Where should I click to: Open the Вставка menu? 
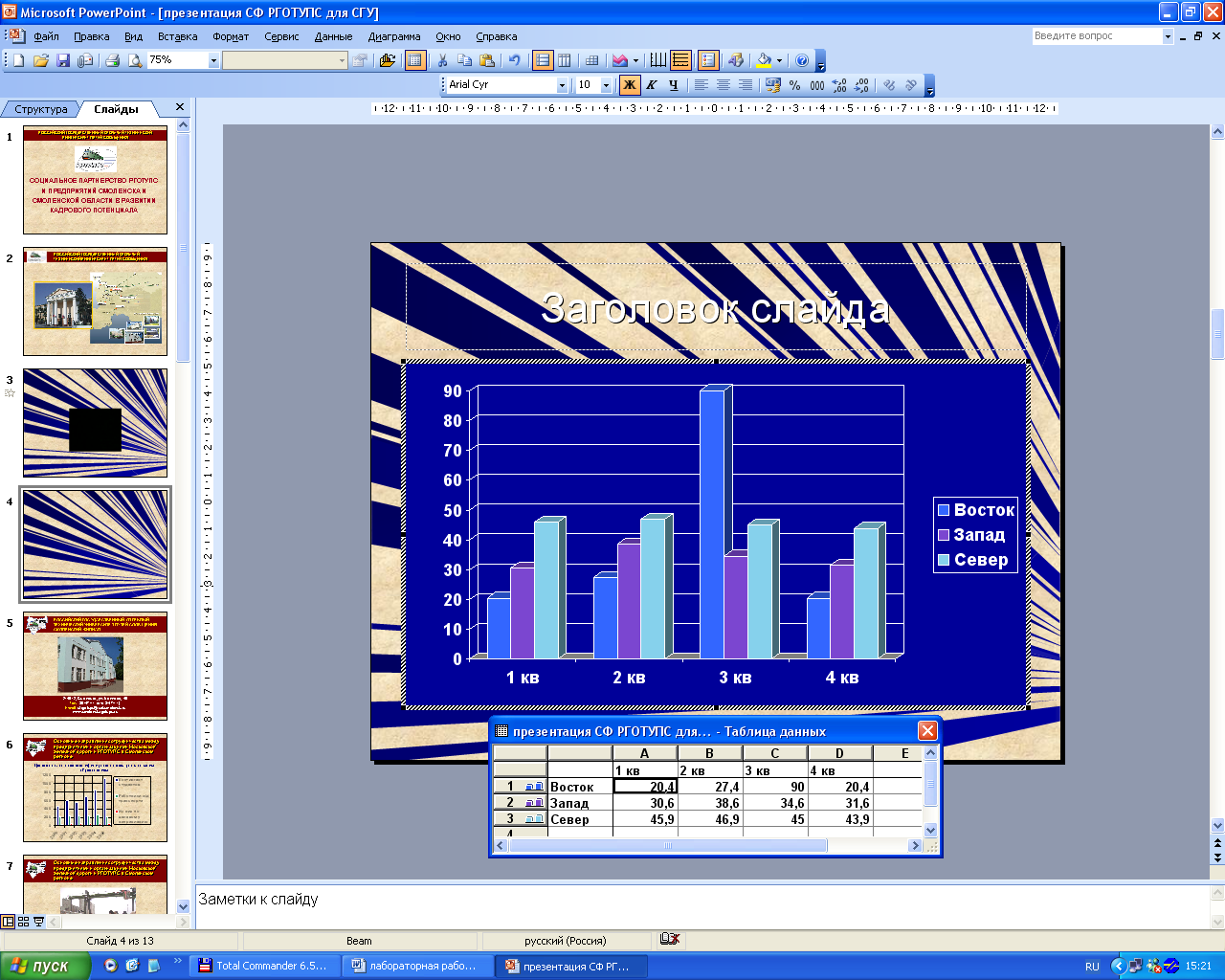[178, 36]
